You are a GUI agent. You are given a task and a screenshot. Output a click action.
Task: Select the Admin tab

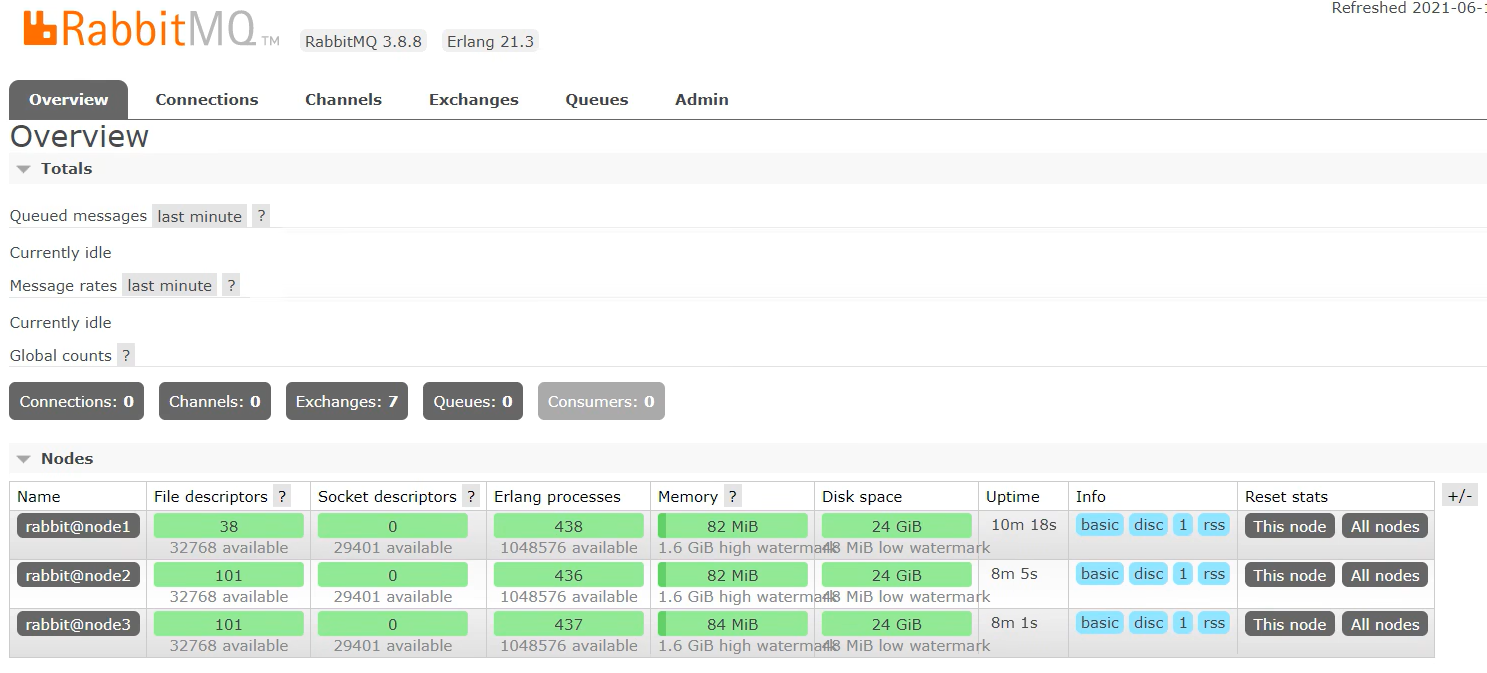click(702, 99)
